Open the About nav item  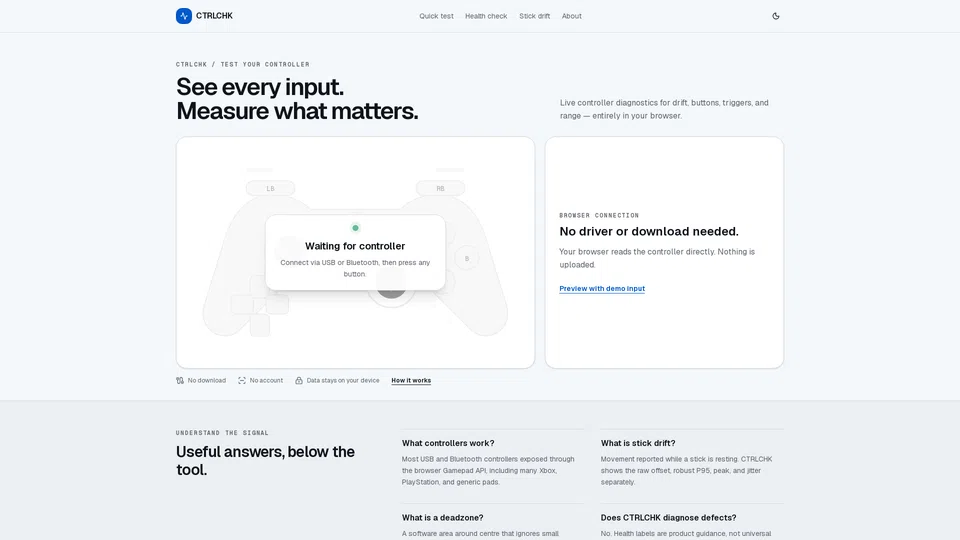[x=572, y=16]
